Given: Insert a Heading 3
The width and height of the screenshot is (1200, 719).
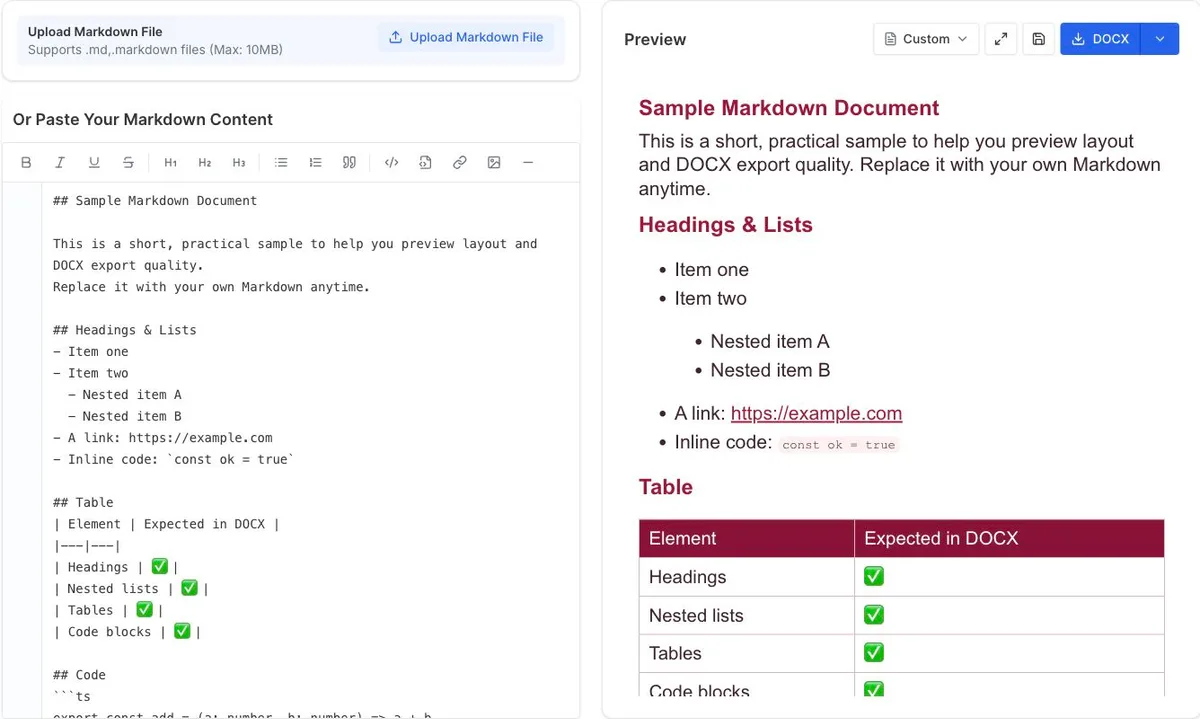Looking at the screenshot, I should (x=239, y=162).
